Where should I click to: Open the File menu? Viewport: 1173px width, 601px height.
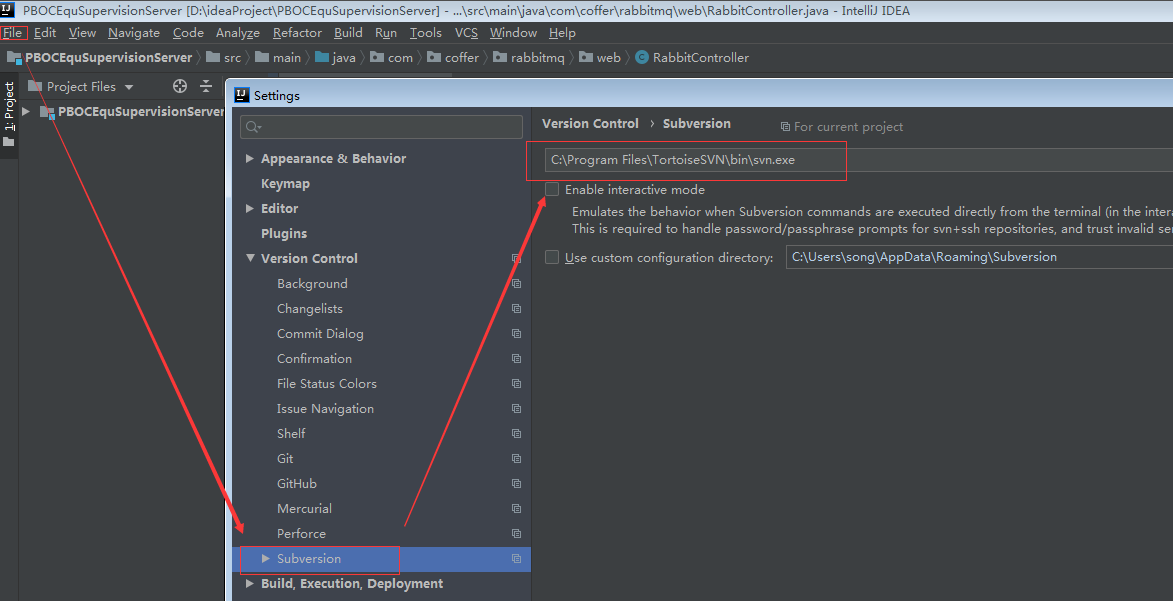click(x=13, y=33)
